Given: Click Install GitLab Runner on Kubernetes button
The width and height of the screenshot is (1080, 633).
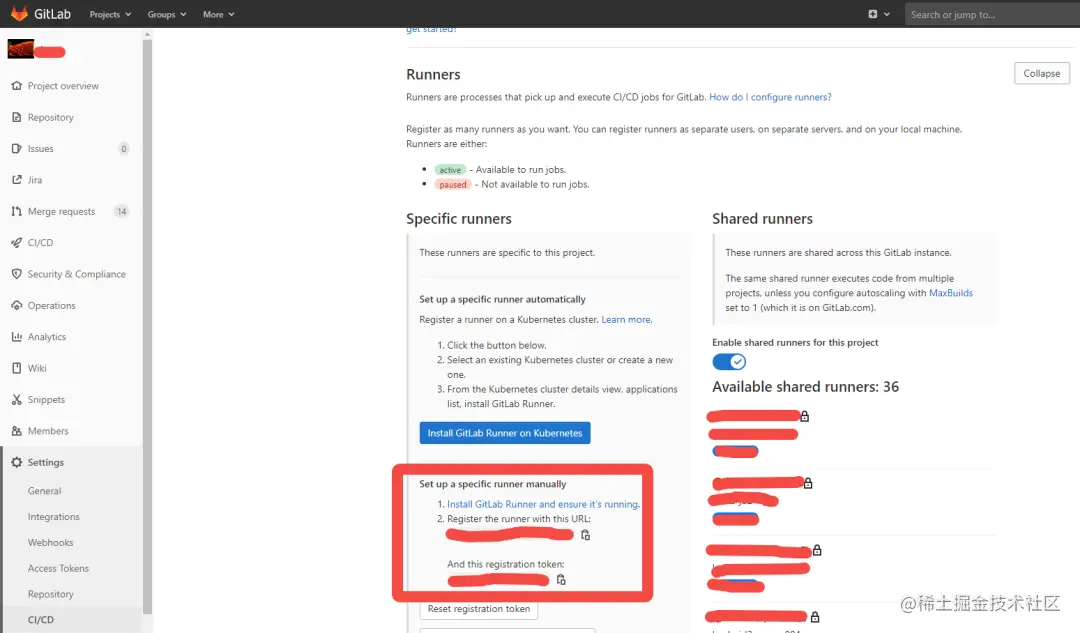Looking at the screenshot, I should click(505, 433).
